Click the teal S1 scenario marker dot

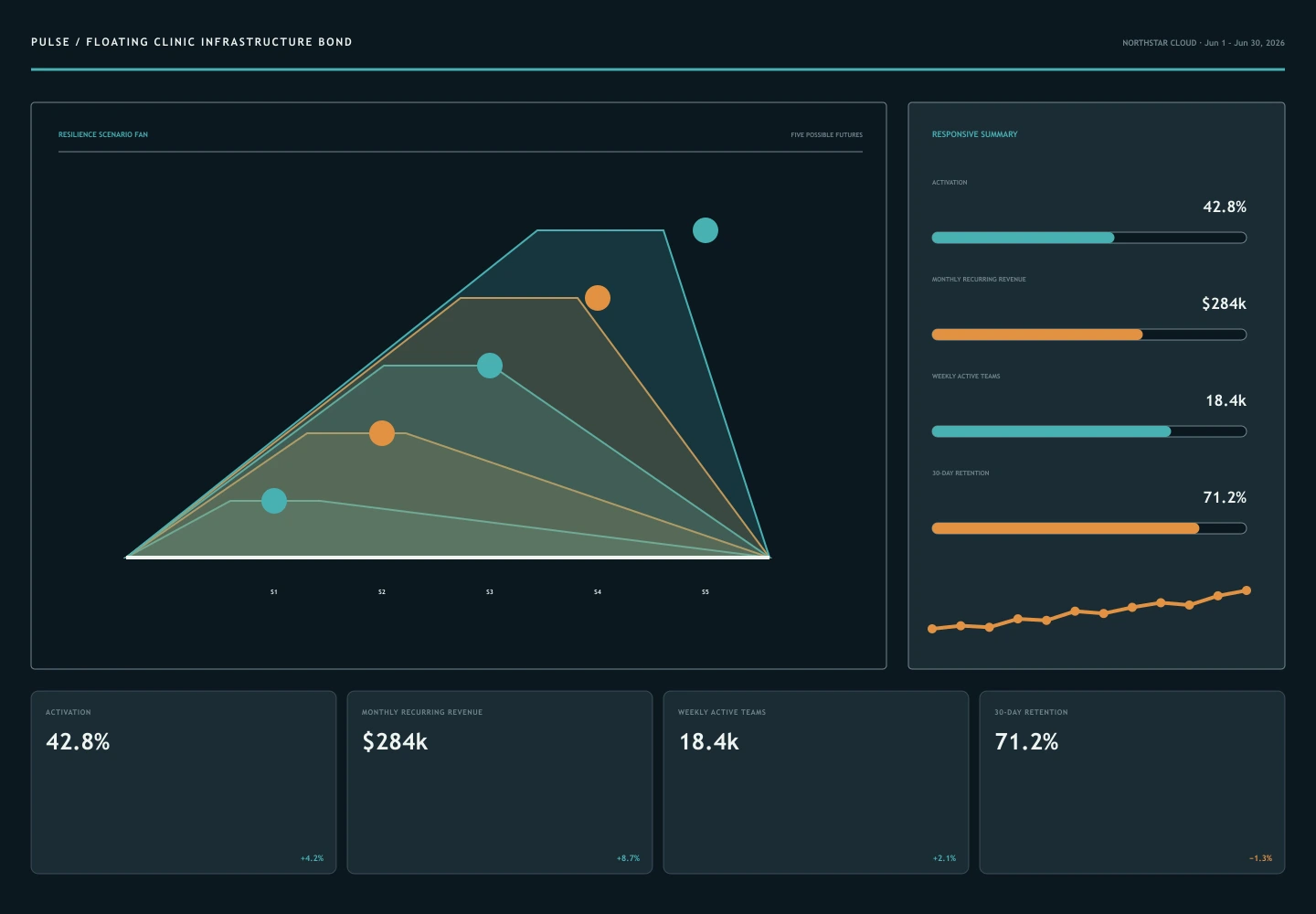(x=274, y=501)
